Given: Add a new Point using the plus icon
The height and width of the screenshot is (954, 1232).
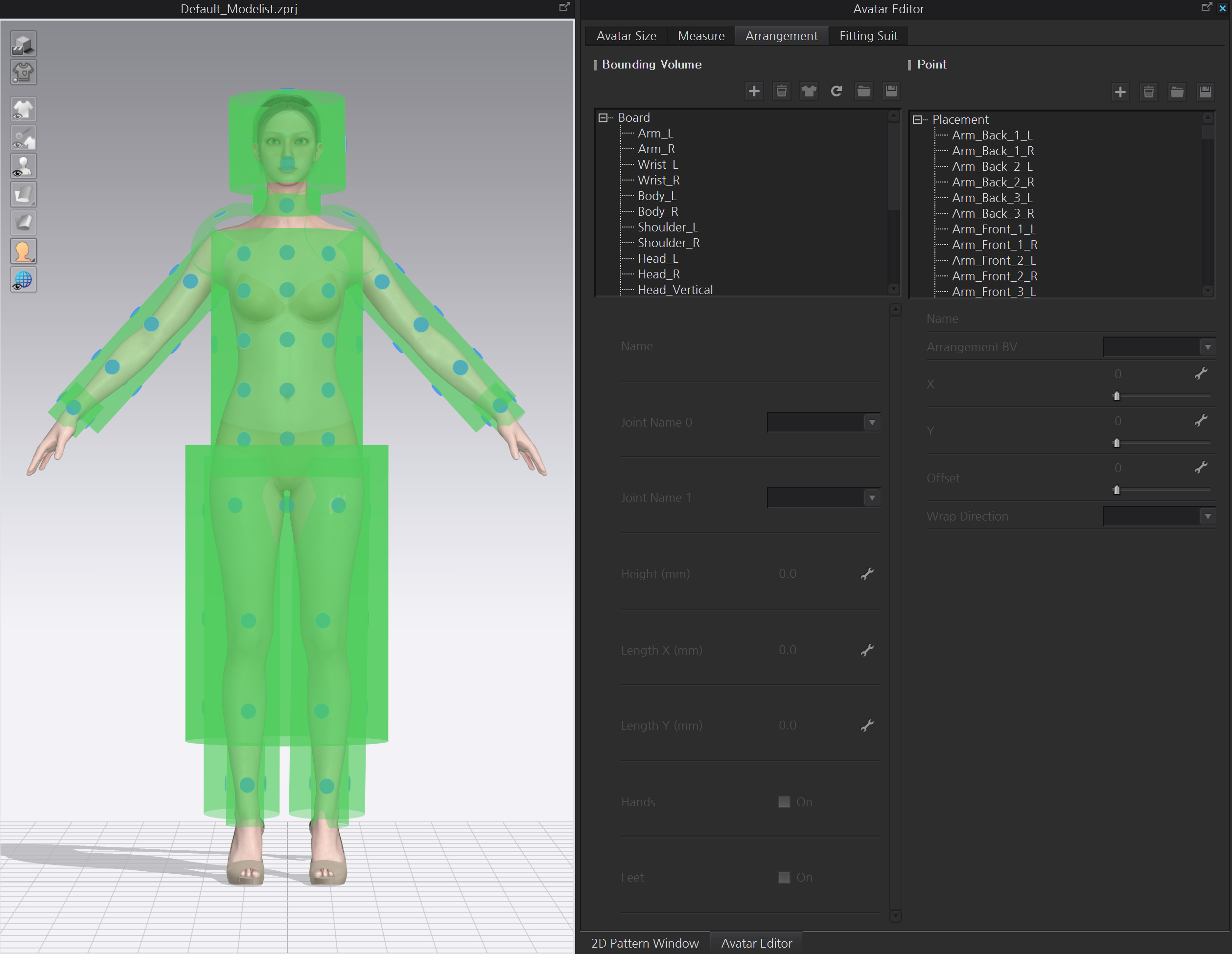Looking at the screenshot, I should tap(1120, 91).
